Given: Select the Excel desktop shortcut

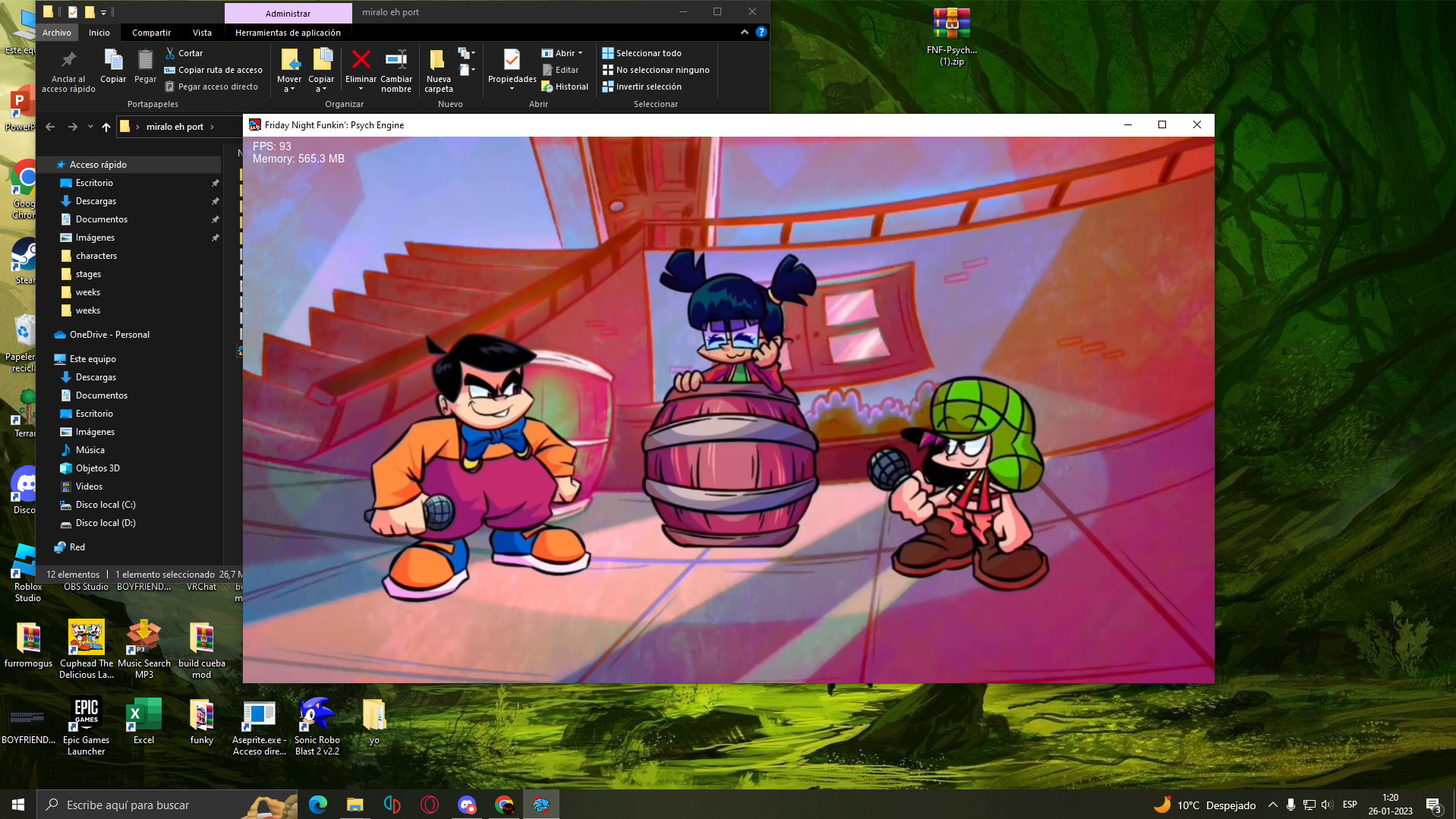Looking at the screenshot, I should click(x=143, y=721).
